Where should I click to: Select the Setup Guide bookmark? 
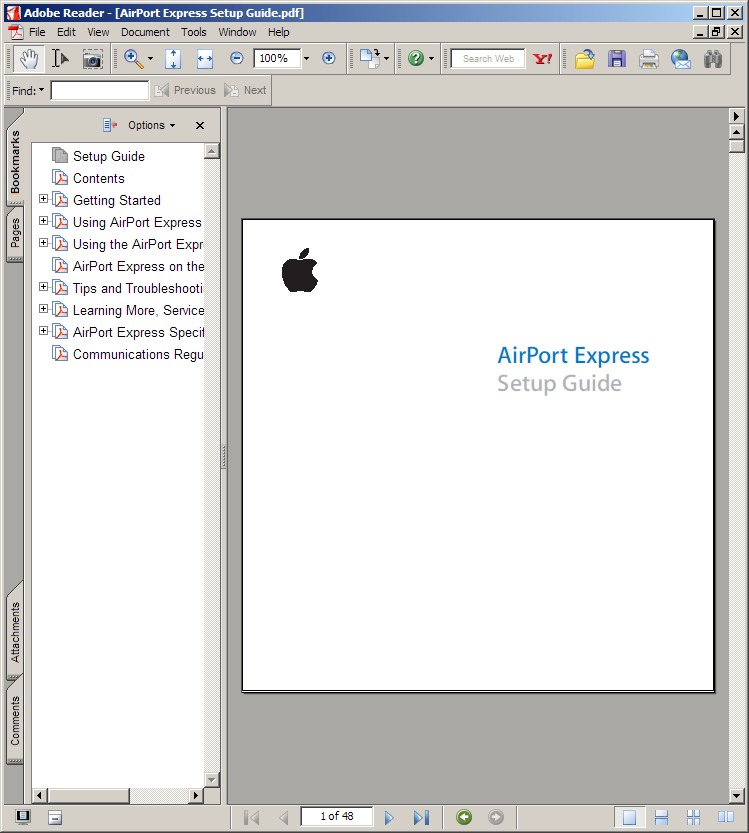point(109,156)
